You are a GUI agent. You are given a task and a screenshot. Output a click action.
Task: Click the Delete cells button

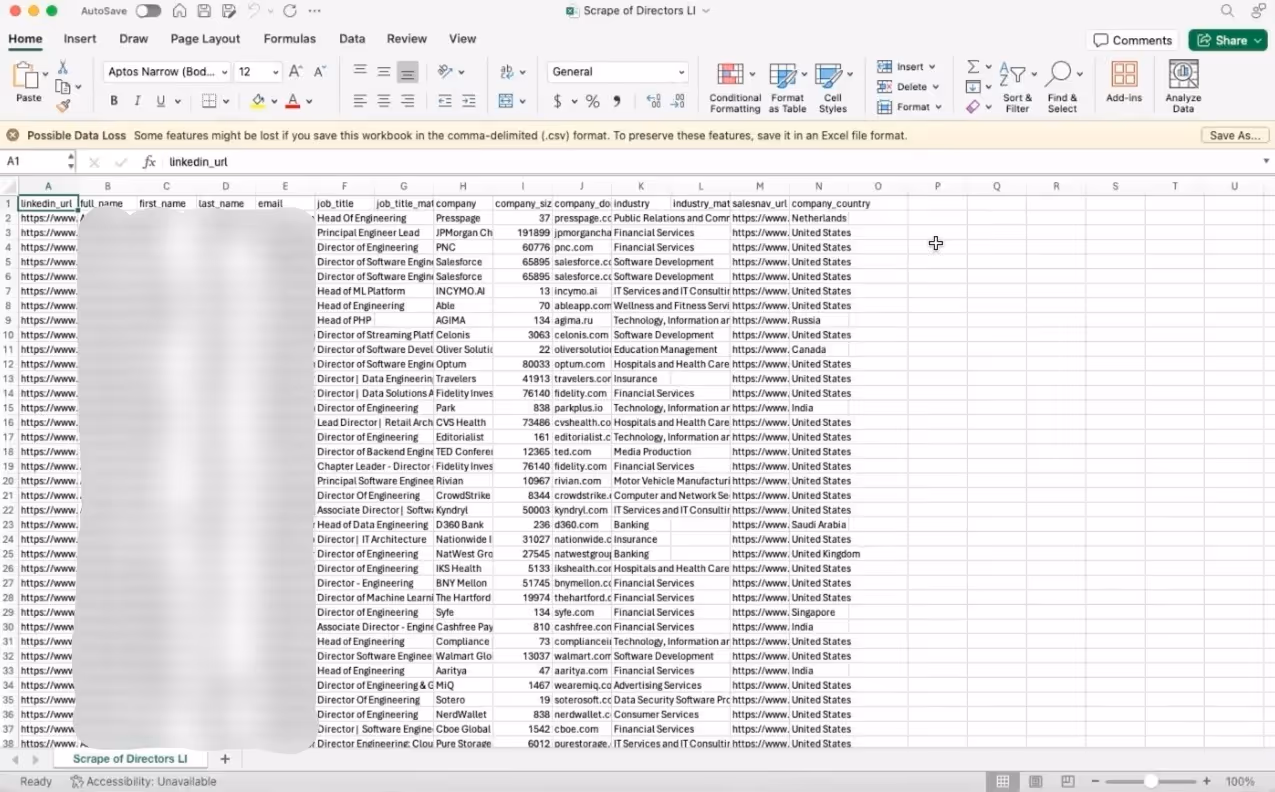[906, 87]
